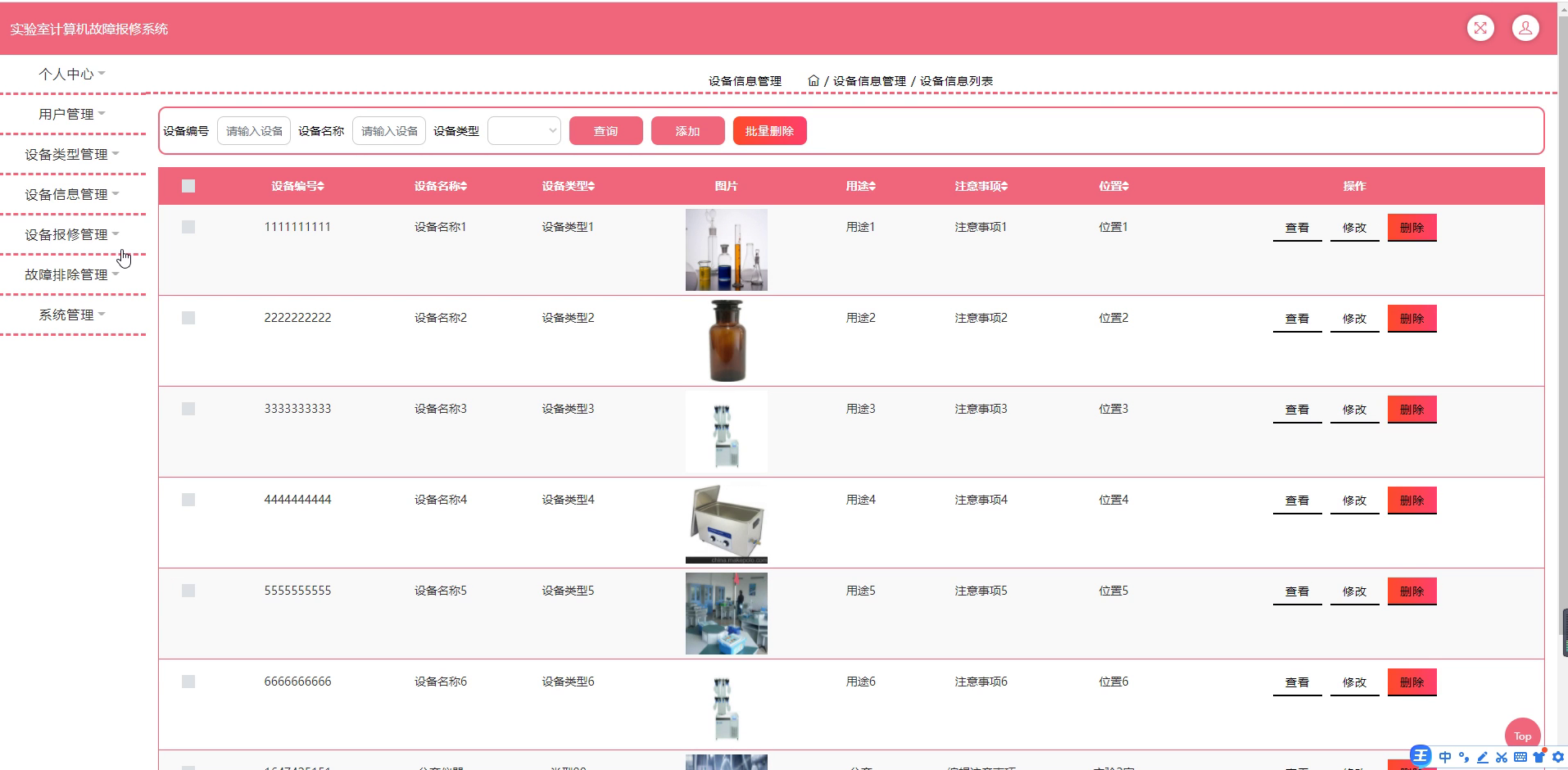
Task: Sort table by 设备编号 column arrows
Action: point(321,186)
